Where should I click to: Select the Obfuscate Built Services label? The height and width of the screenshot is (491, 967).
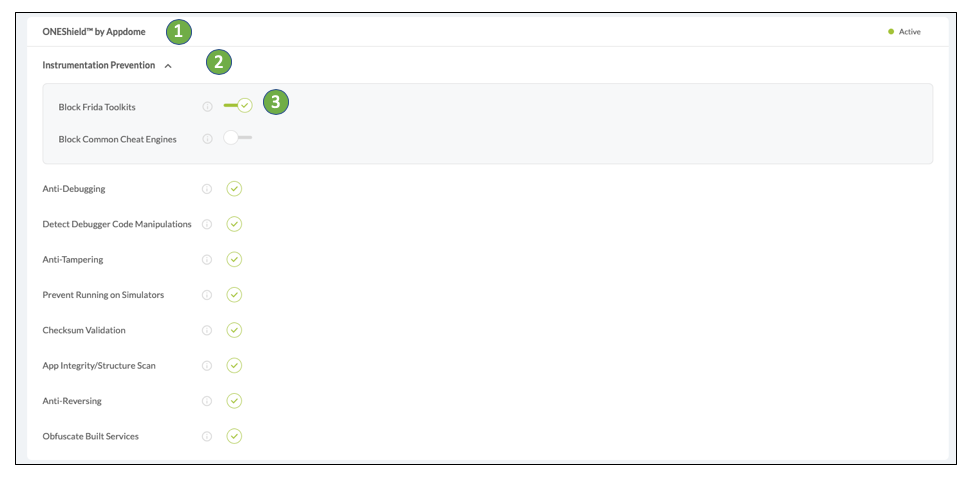pyautogui.click(x=91, y=436)
